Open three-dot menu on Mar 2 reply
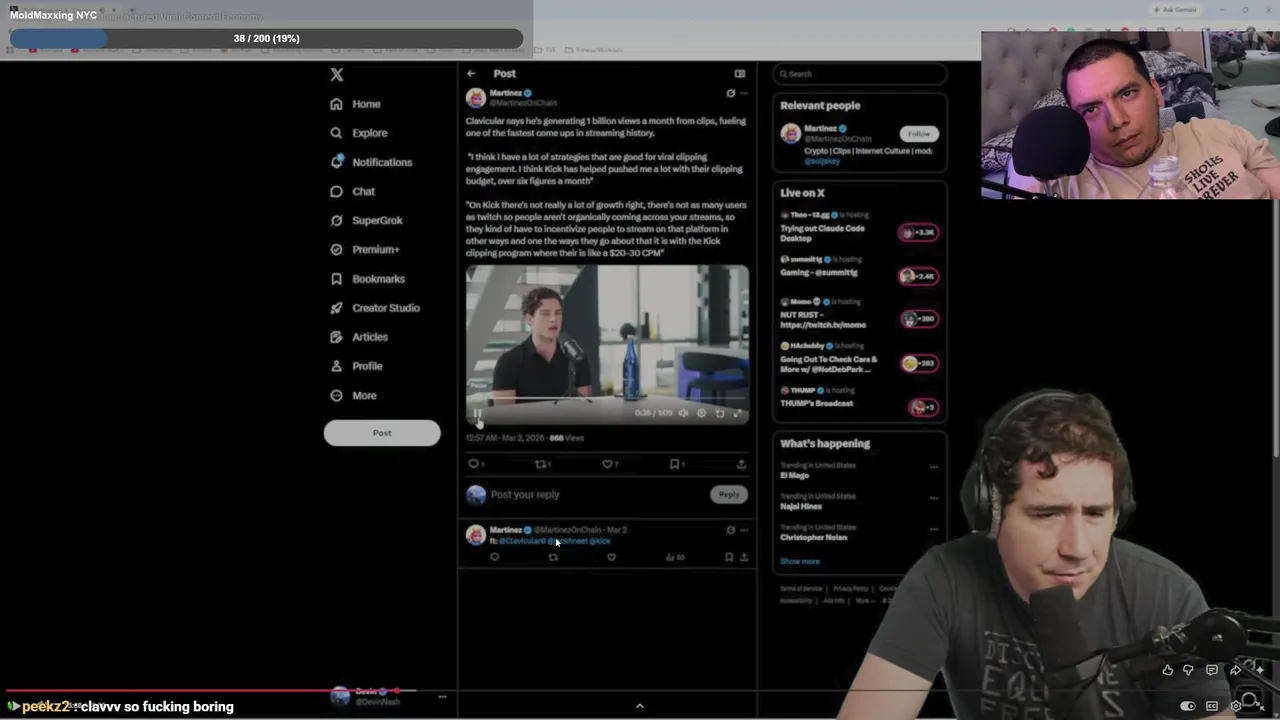 pos(743,530)
